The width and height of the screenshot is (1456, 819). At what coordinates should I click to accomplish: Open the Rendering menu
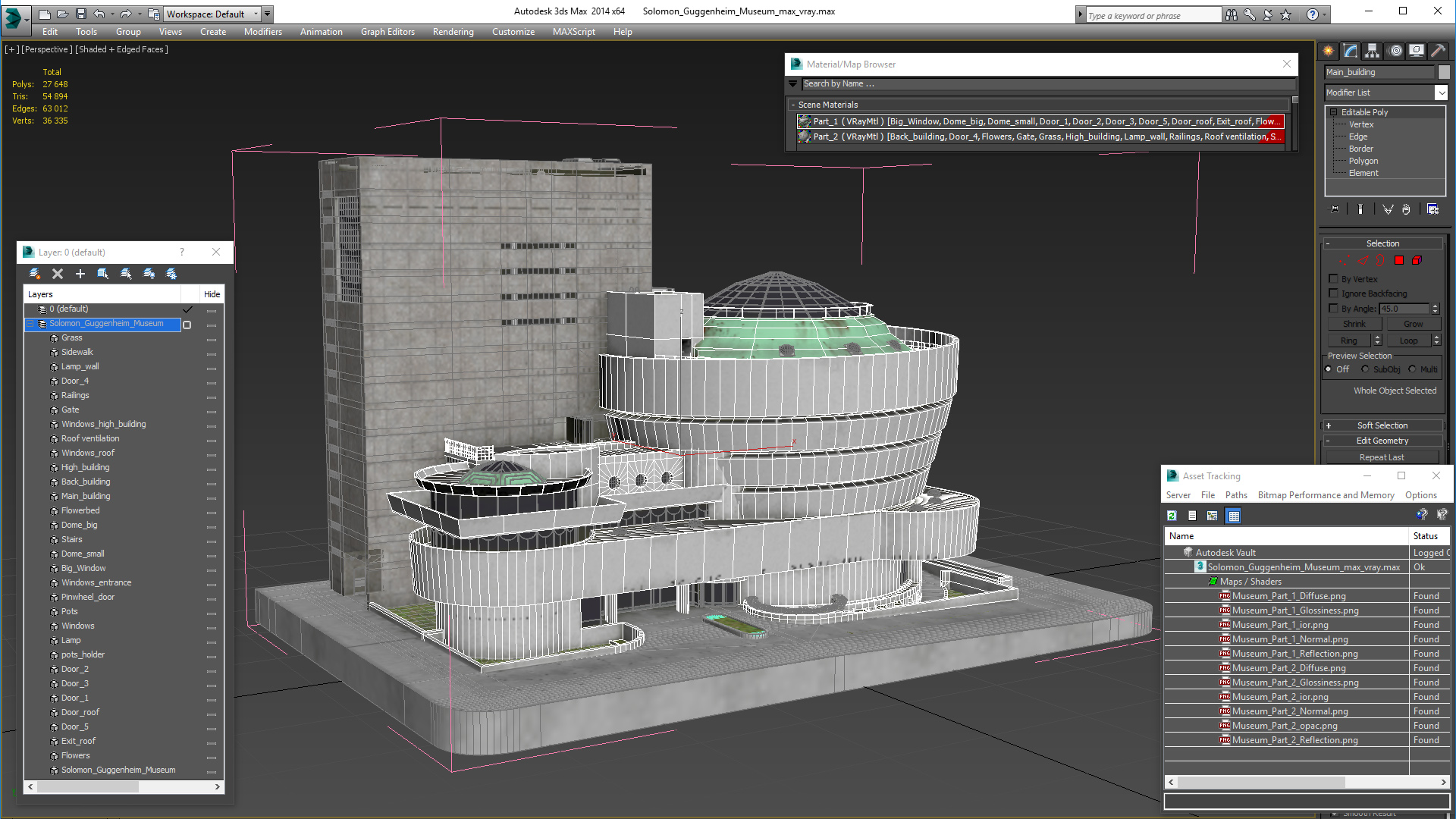(x=453, y=32)
